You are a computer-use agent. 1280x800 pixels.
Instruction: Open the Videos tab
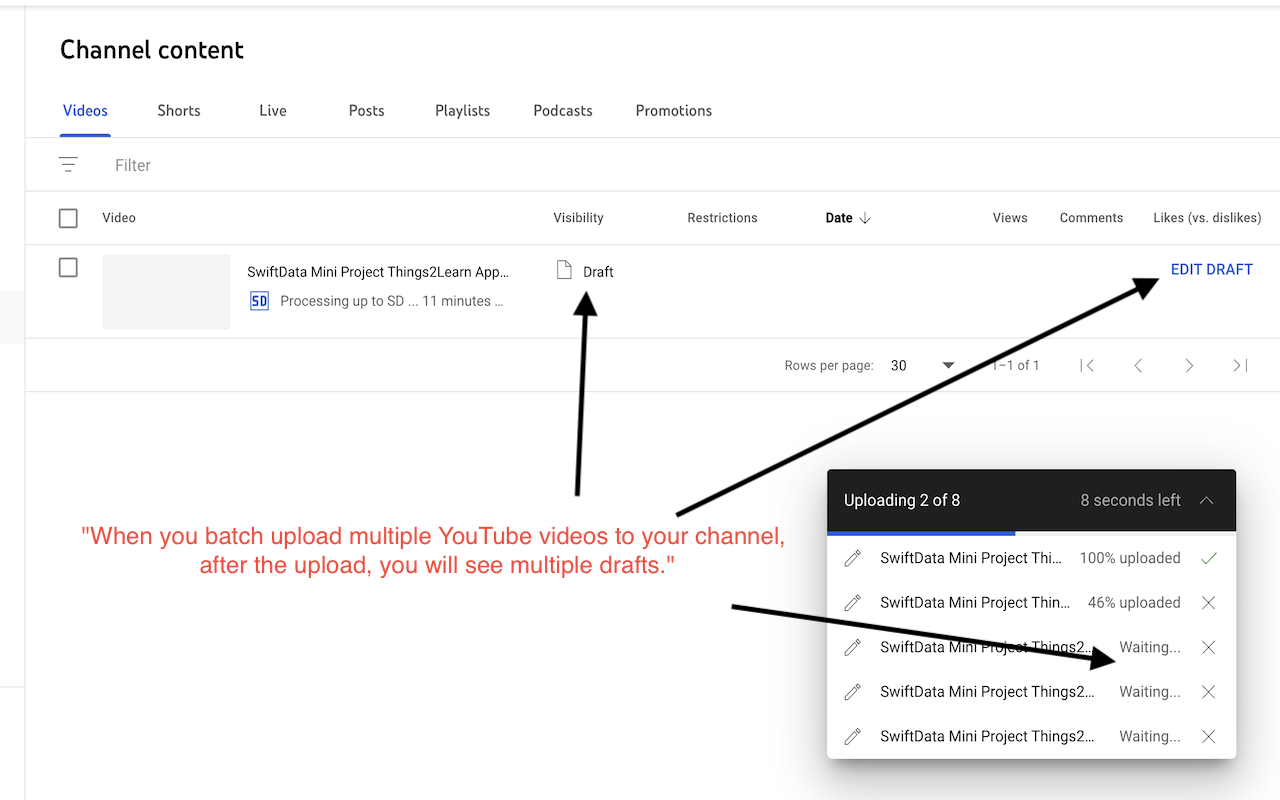[85, 111]
